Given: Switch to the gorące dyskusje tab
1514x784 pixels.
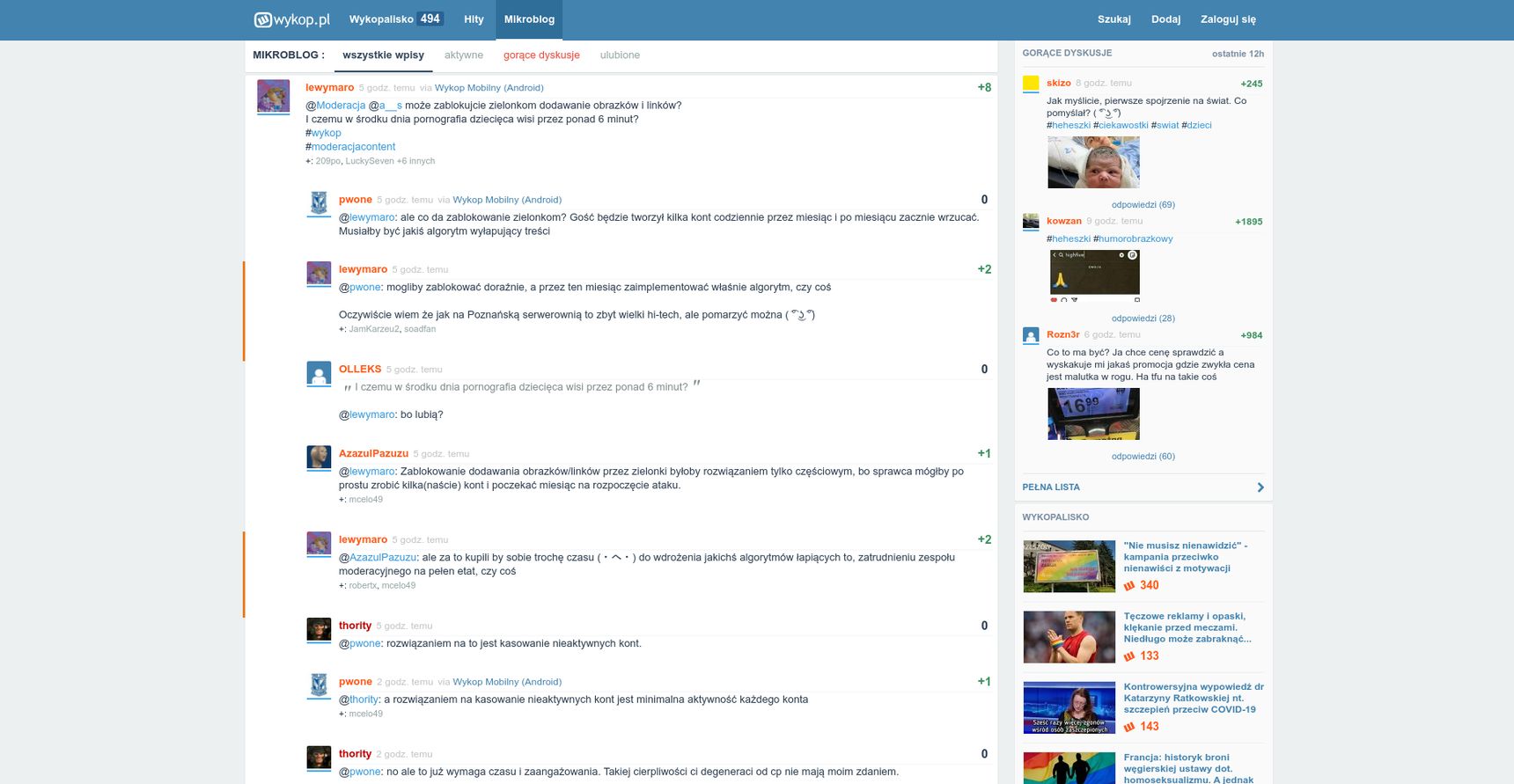Looking at the screenshot, I should pos(541,55).
